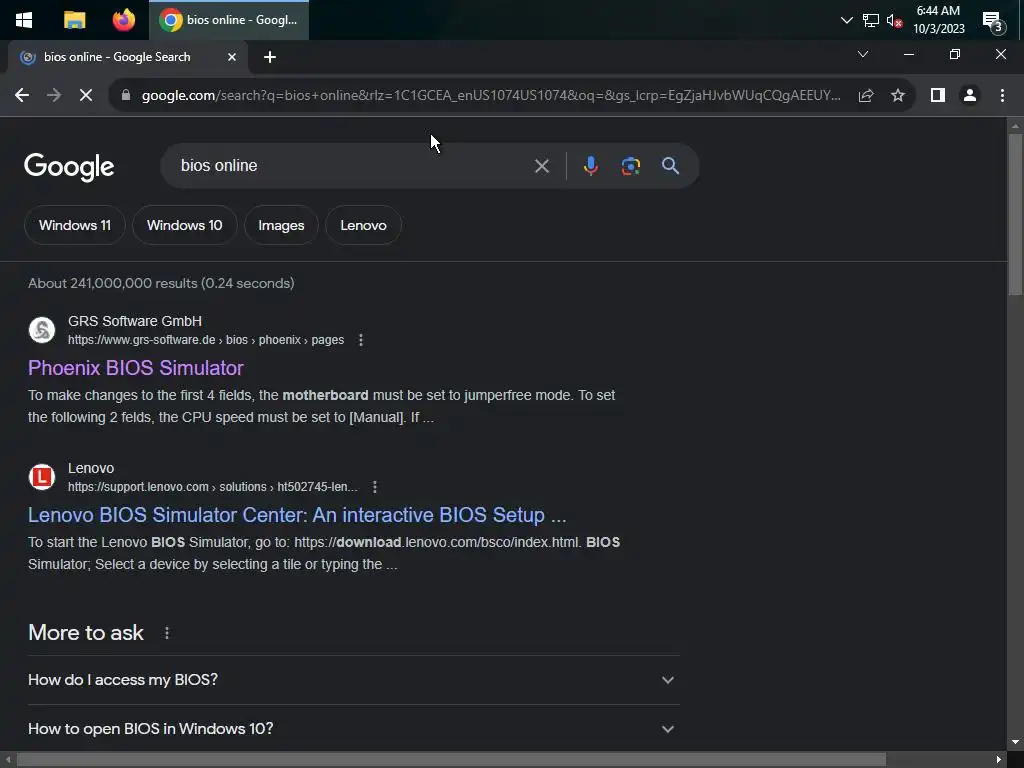Click the Google search box
Image resolution: width=1024 pixels, height=768 pixels.
353,166
